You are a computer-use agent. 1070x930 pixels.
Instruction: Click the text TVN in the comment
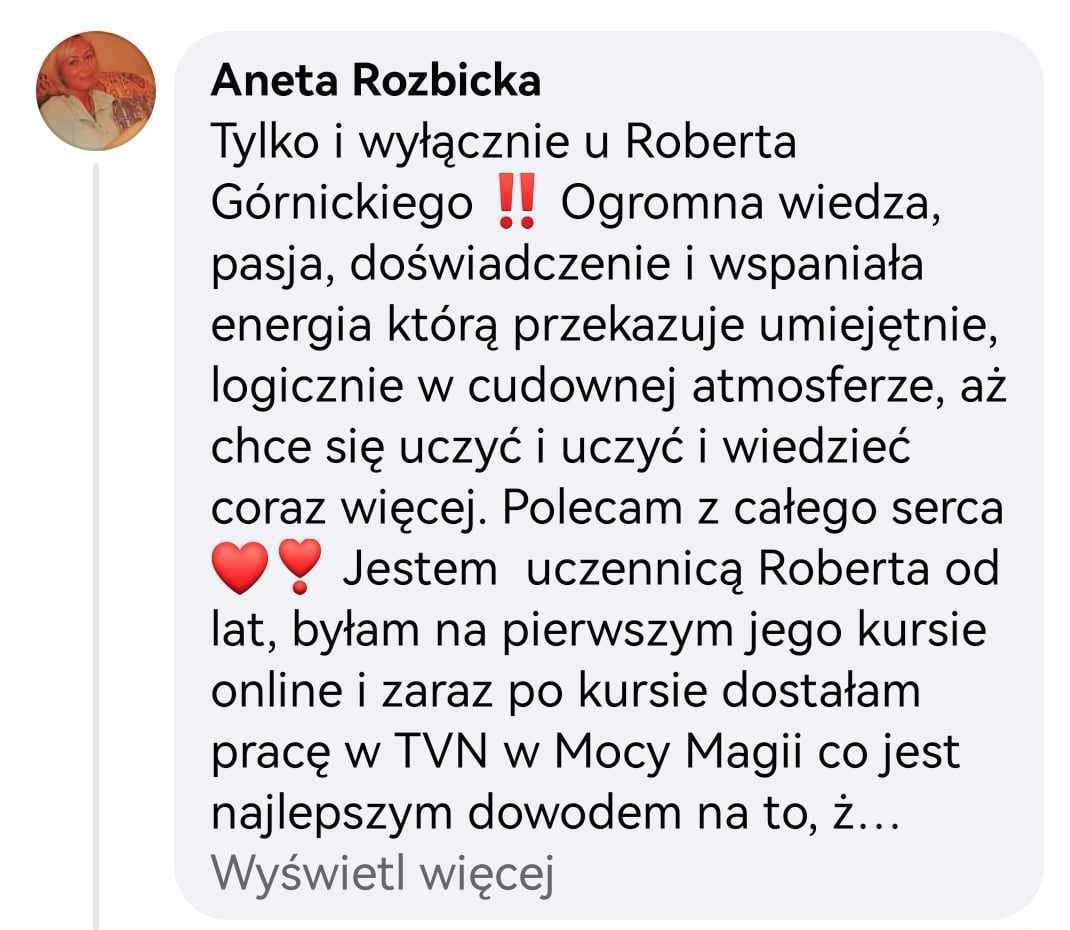tap(441, 751)
